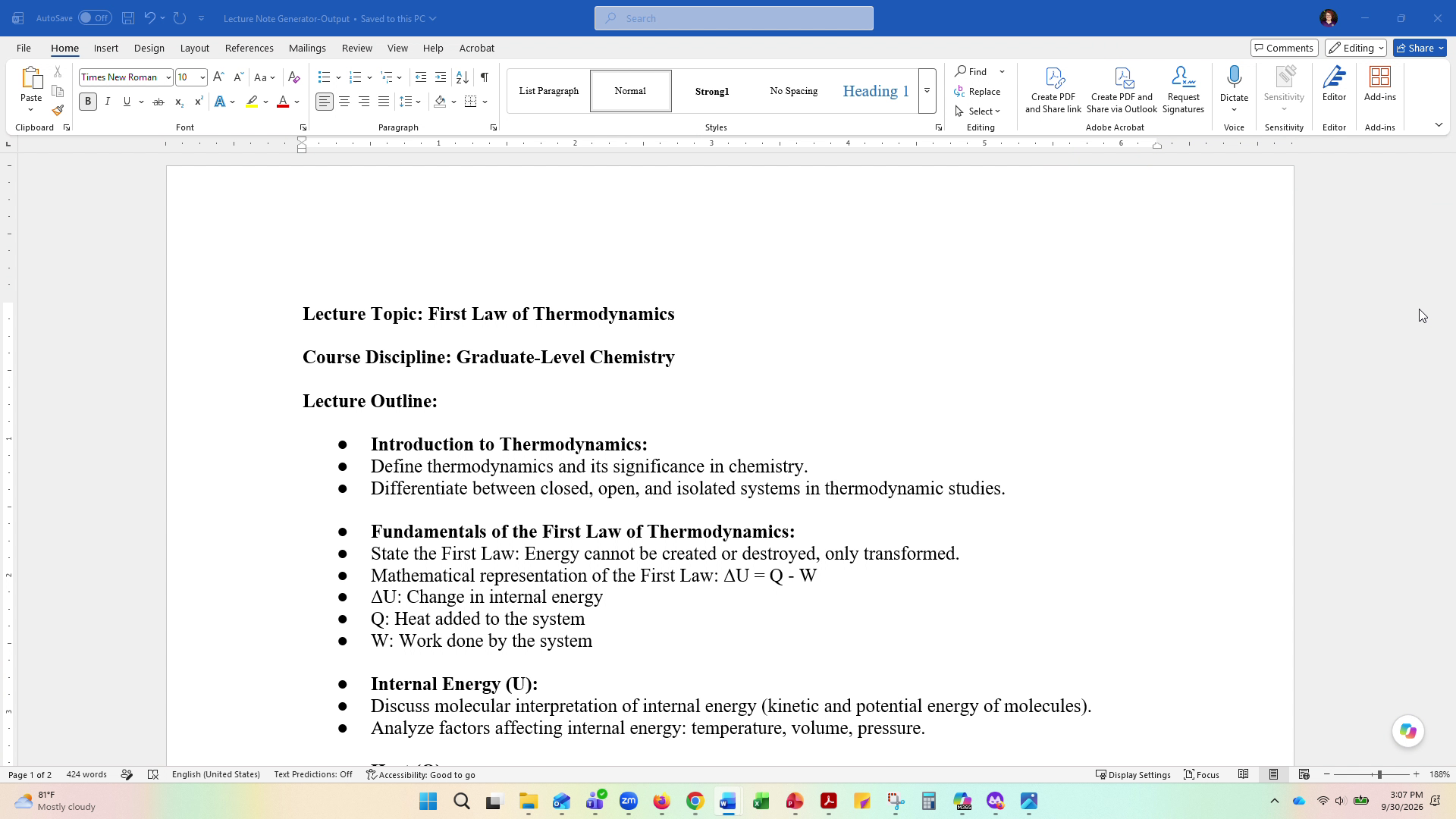Click the Cut scissors icon
This screenshot has height=819, width=1456.
[x=58, y=72]
